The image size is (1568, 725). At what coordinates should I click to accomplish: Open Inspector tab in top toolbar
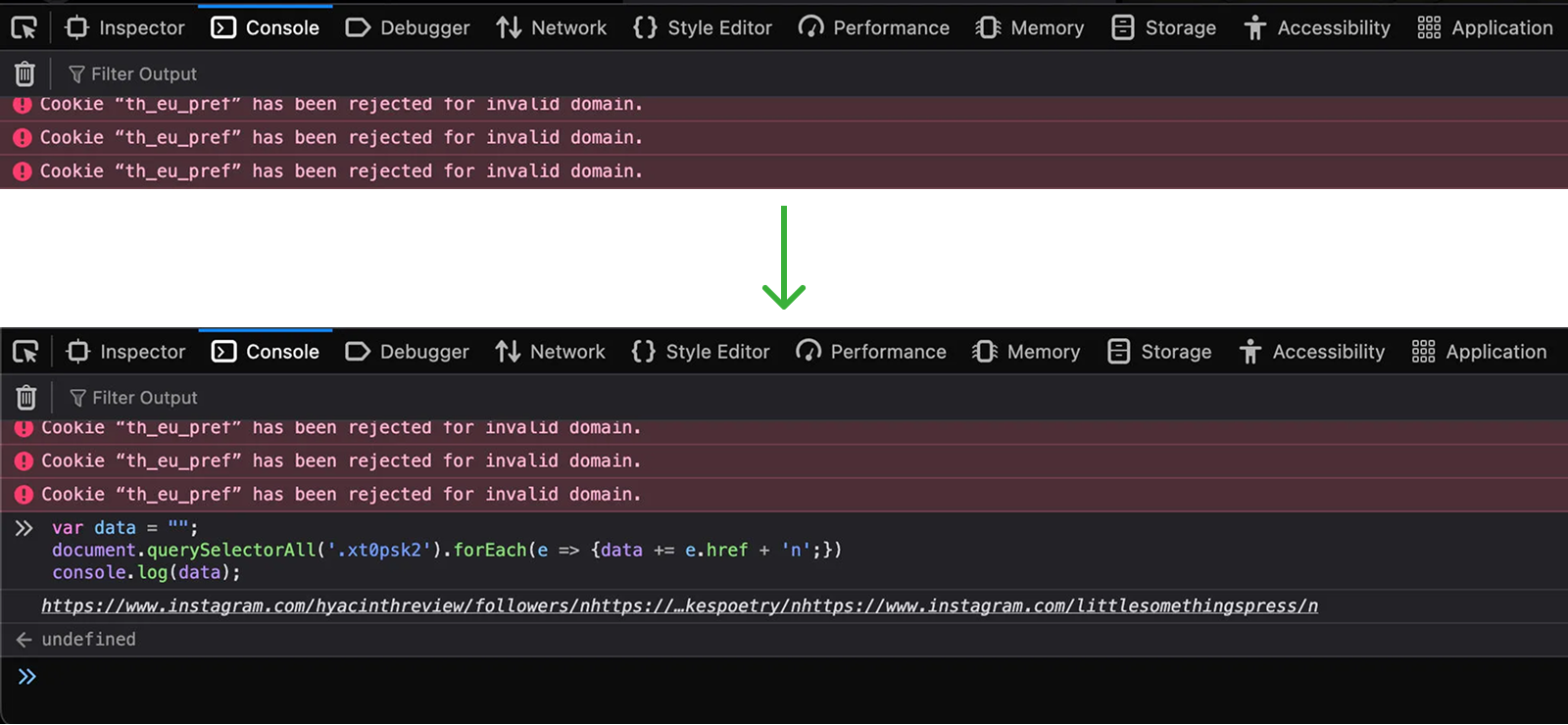124,27
